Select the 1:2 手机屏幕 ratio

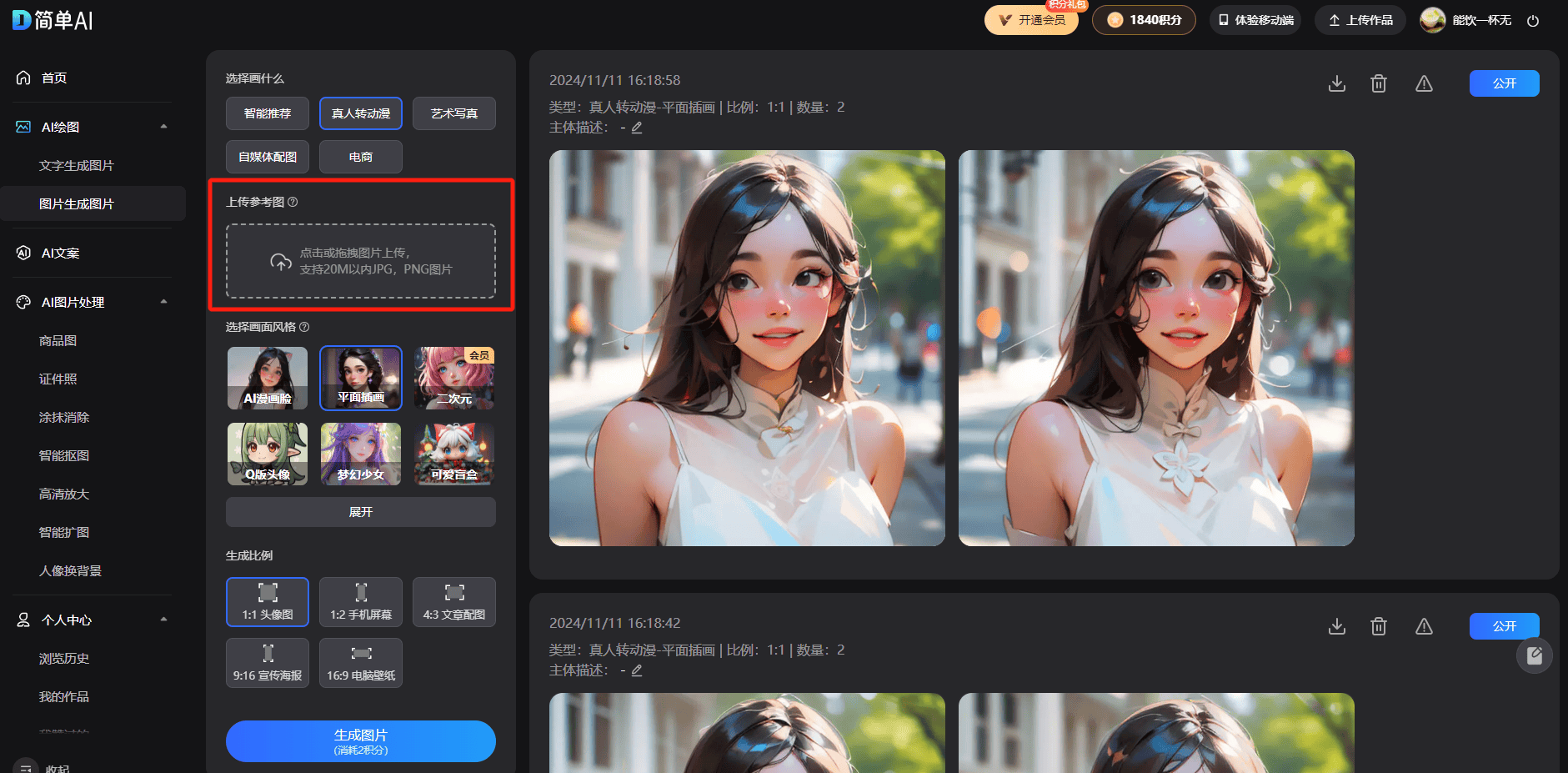click(360, 602)
